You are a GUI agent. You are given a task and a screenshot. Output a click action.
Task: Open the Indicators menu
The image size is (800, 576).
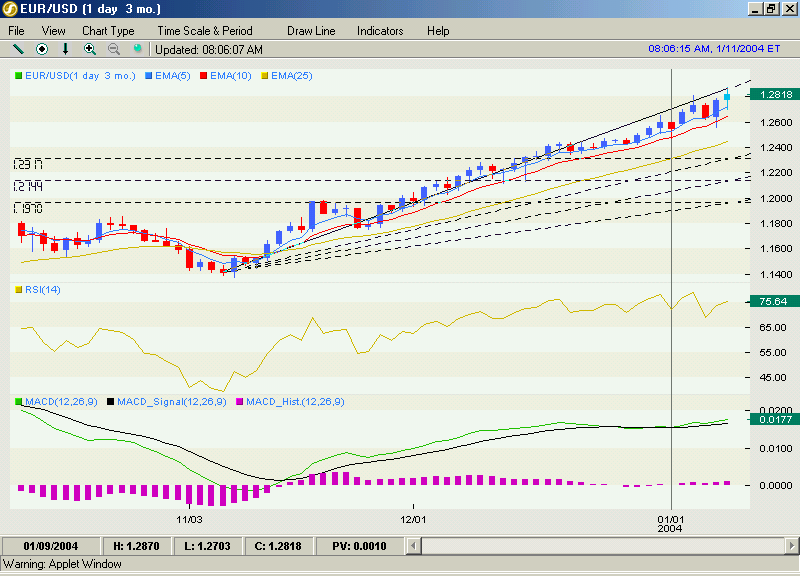[x=380, y=31]
